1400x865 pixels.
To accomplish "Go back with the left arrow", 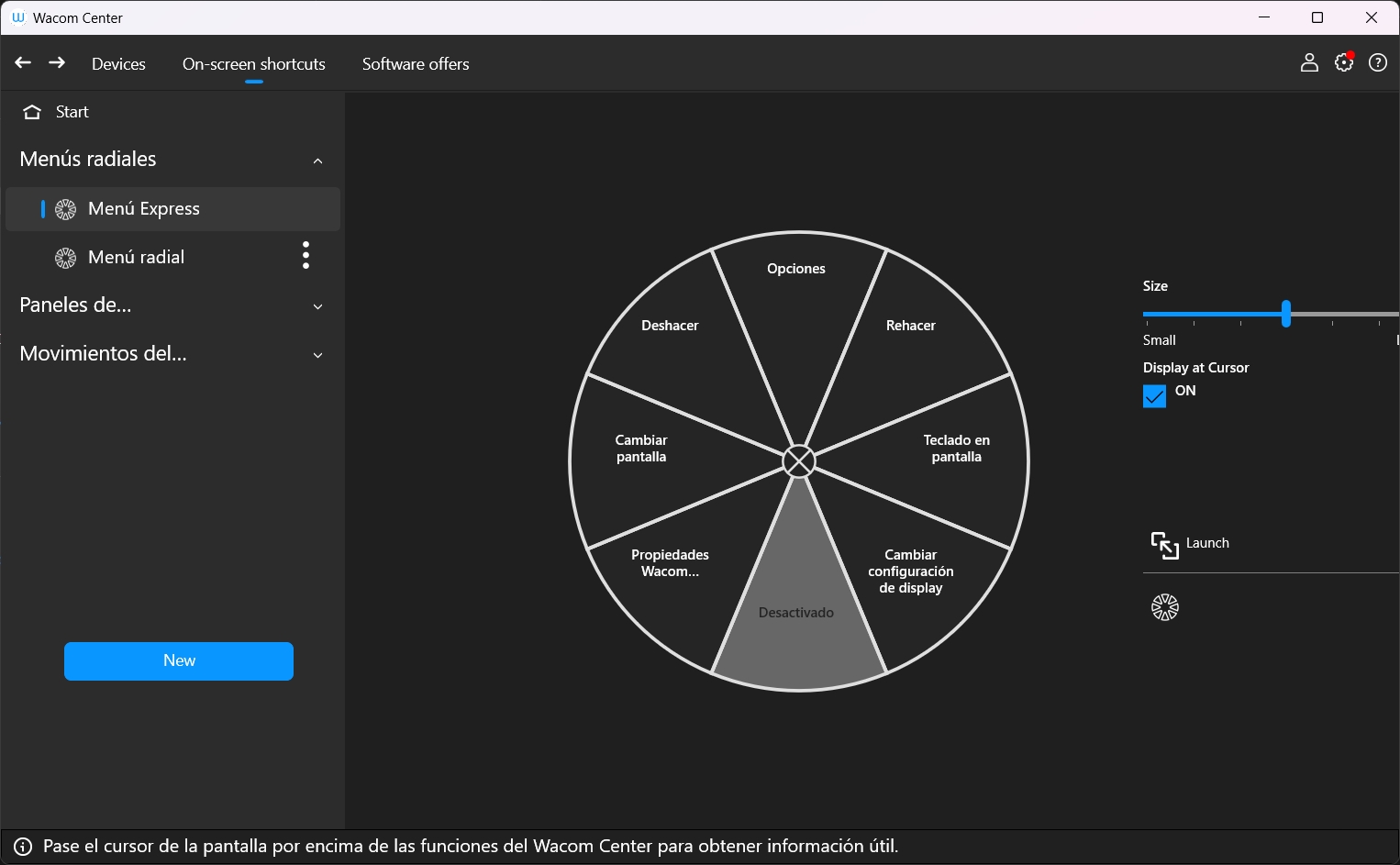I will (23, 62).
